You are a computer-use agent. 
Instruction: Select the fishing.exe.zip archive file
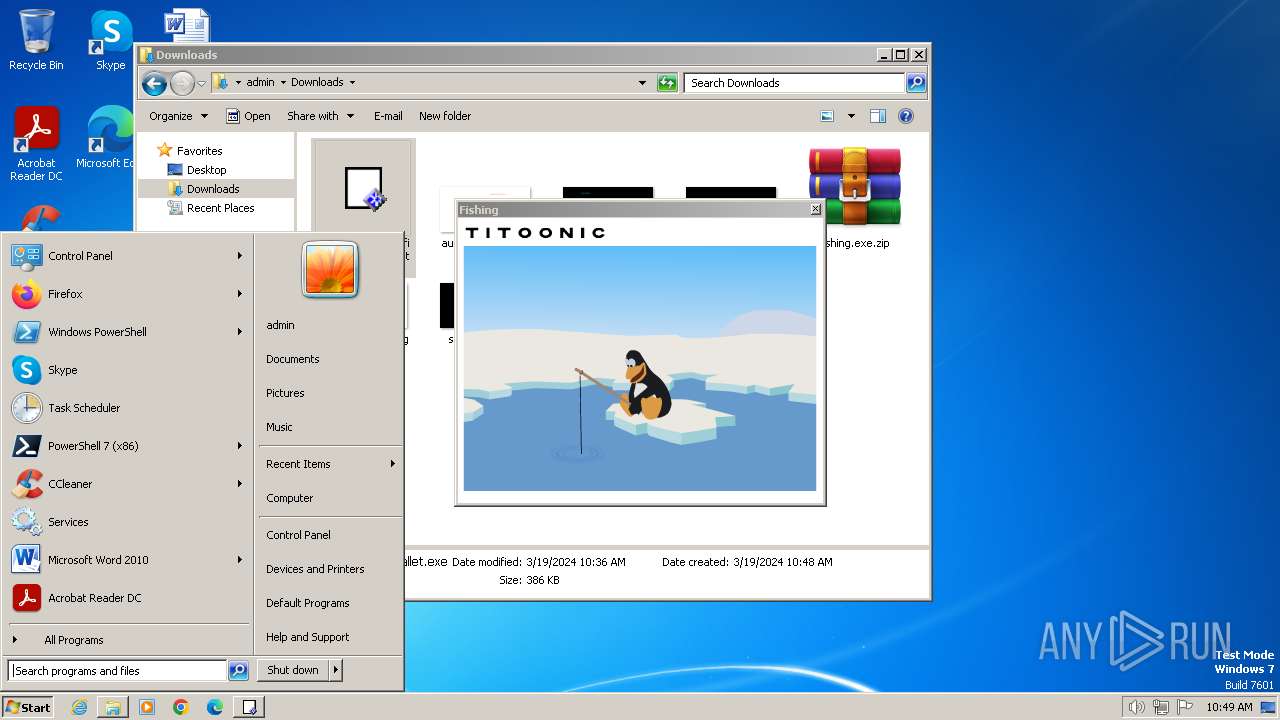[x=855, y=198]
